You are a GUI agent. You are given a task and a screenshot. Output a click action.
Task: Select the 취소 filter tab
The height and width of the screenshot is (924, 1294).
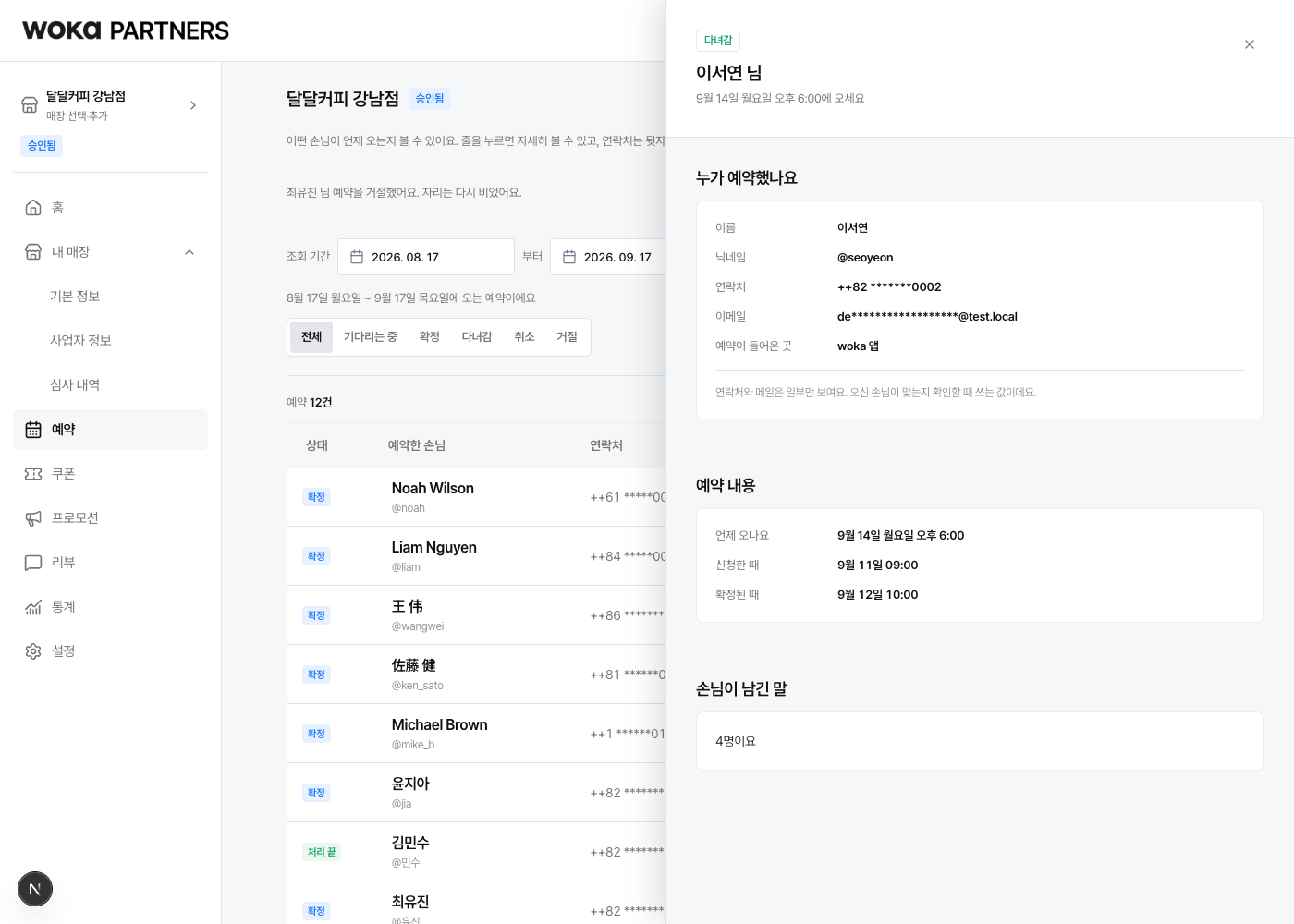point(525,337)
